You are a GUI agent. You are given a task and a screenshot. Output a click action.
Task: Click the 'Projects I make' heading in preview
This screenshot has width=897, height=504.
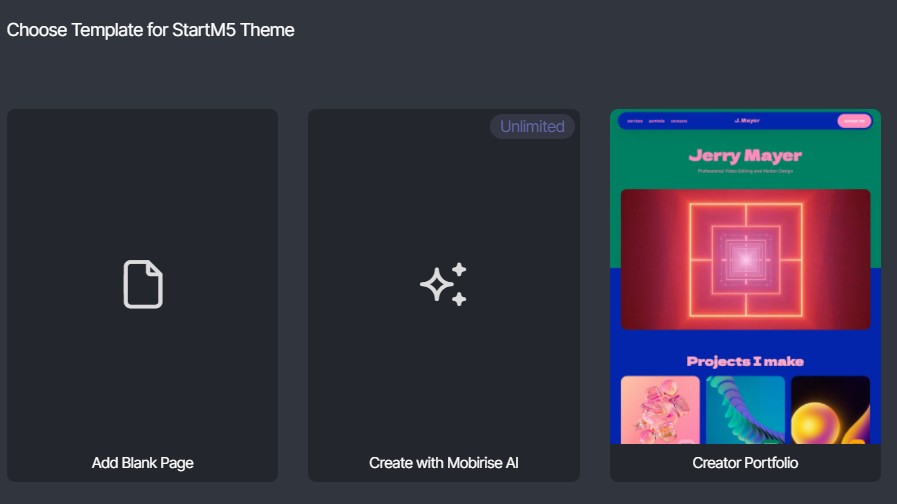pos(745,361)
